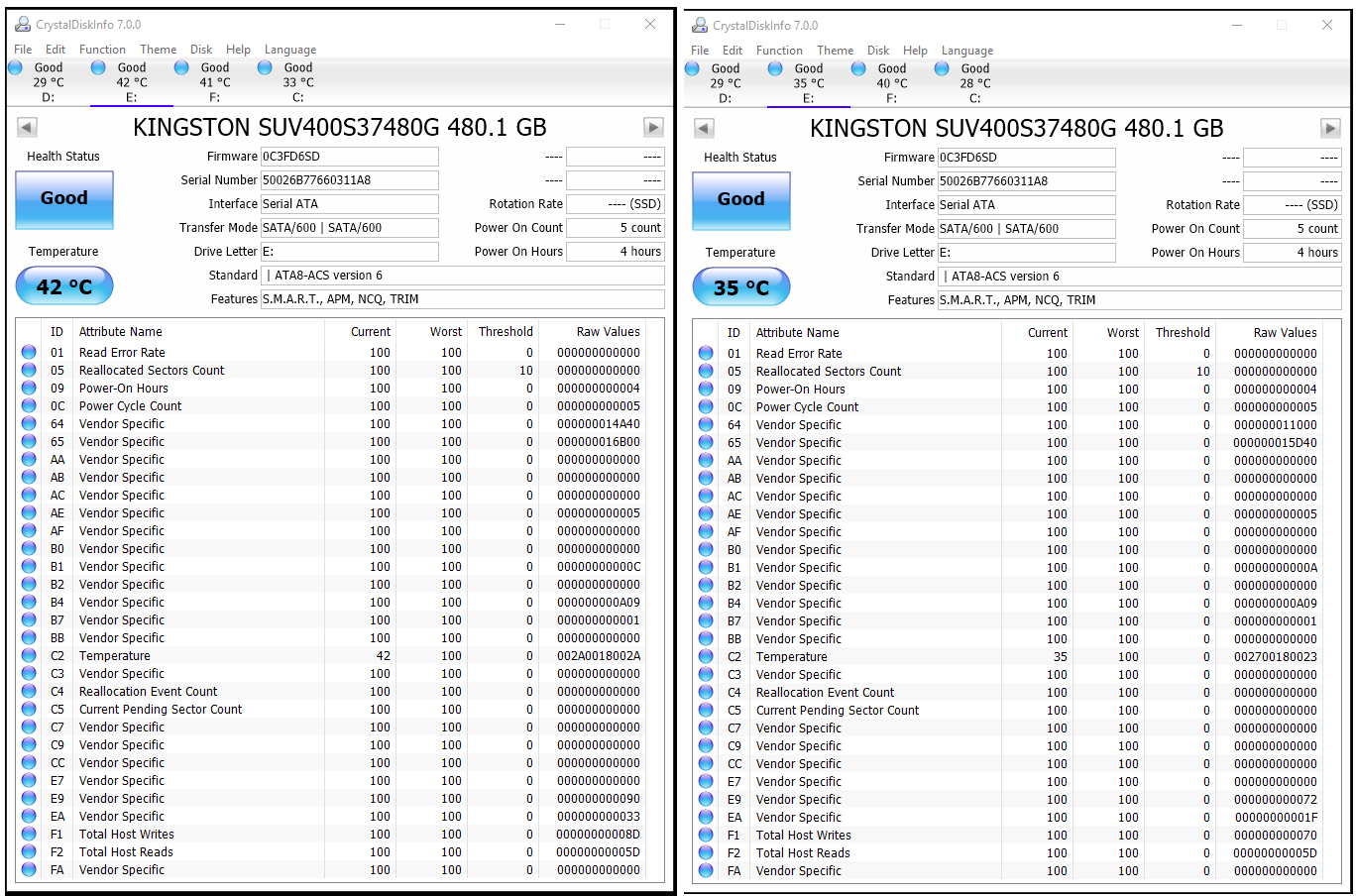Click status orb for Power-On Hours, left window

(29, 388)
